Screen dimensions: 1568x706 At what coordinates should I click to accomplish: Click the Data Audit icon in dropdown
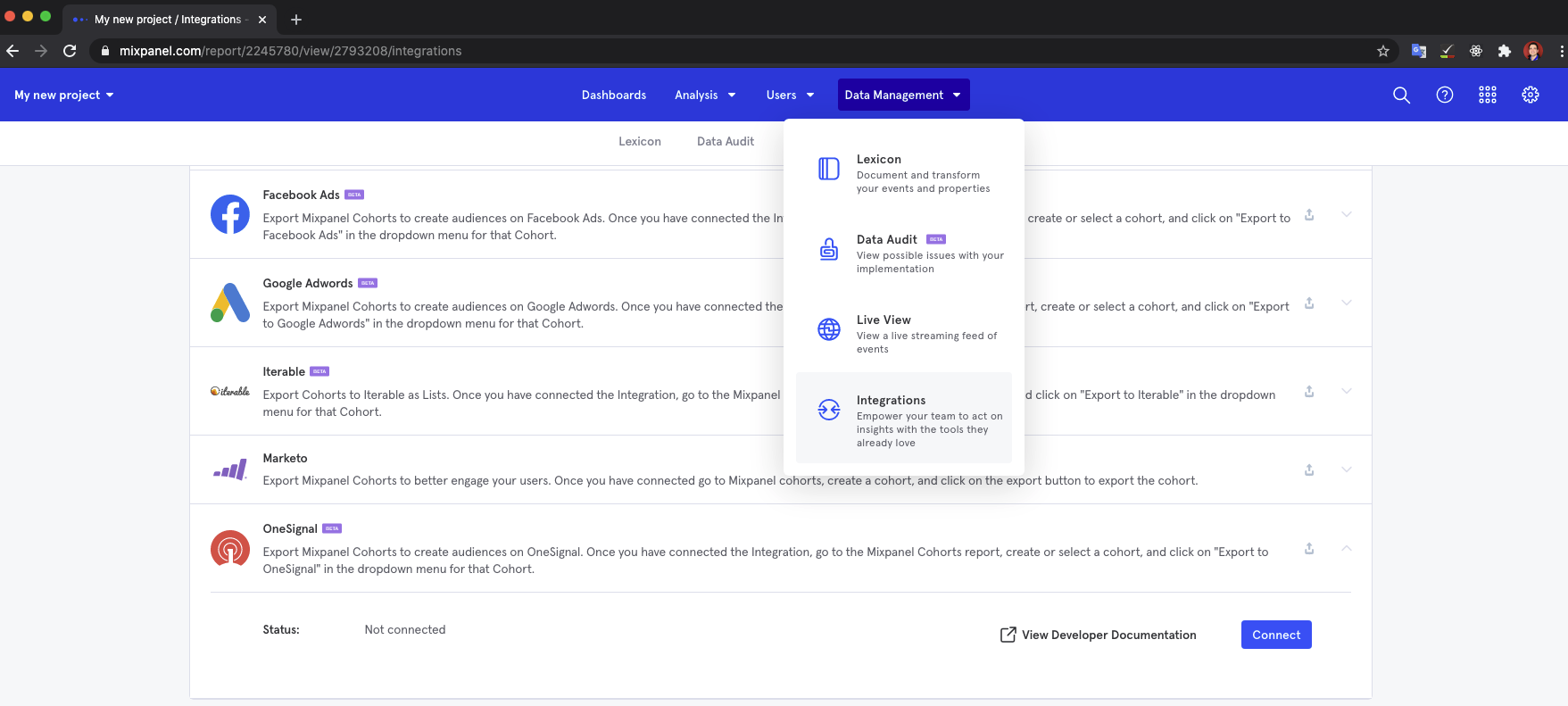(x=829, y=249)
